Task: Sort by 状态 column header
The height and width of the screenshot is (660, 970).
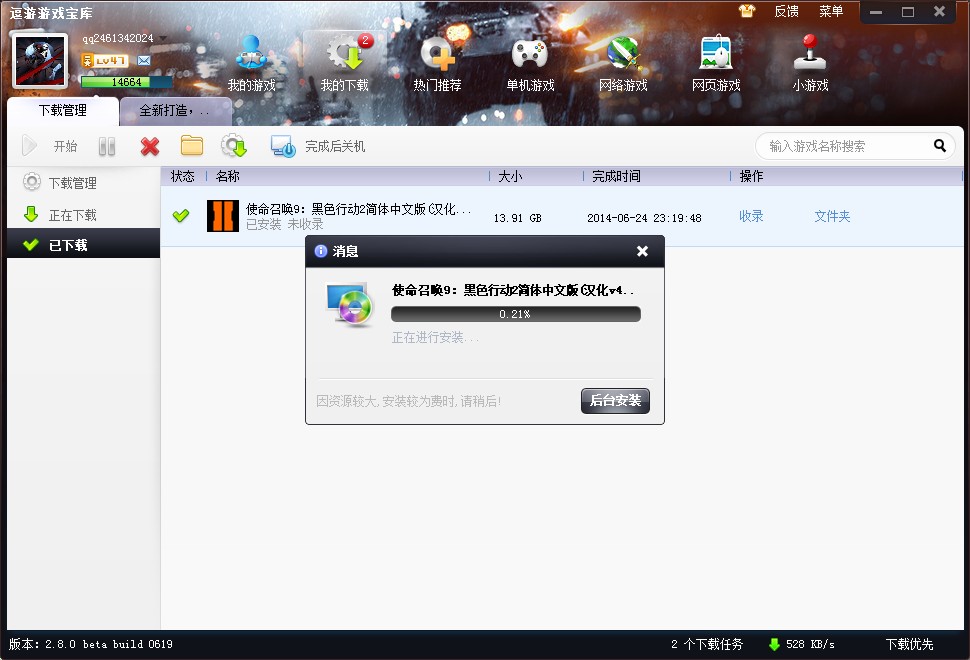Action: [x=182, y=176]
